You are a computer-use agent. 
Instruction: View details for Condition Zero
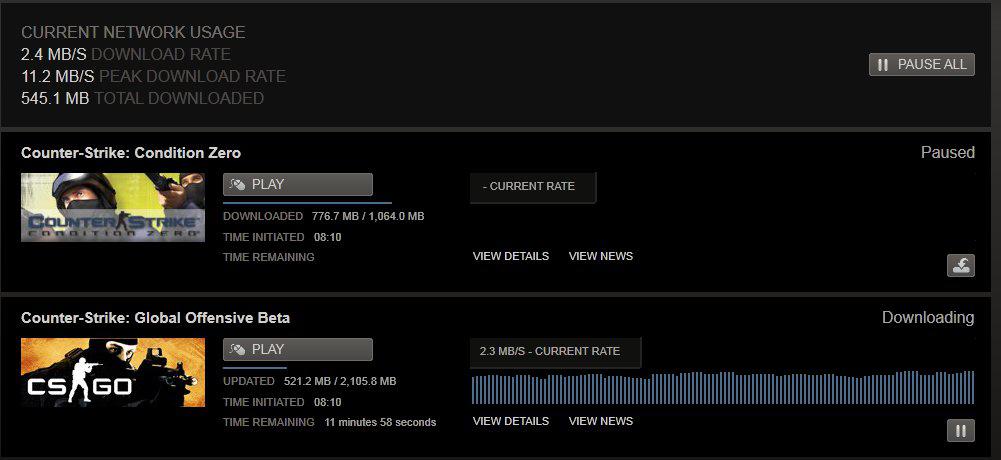511,256
